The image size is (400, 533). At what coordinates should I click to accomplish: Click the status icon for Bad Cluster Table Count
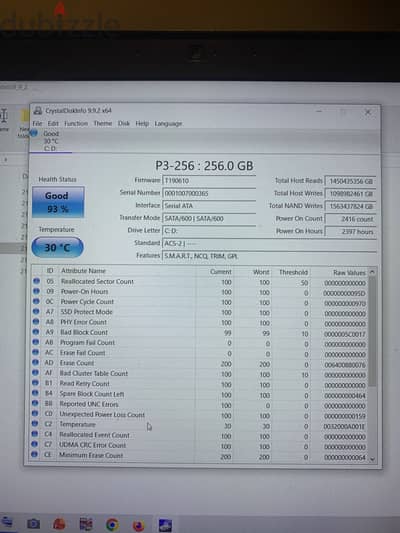(35, 373)
